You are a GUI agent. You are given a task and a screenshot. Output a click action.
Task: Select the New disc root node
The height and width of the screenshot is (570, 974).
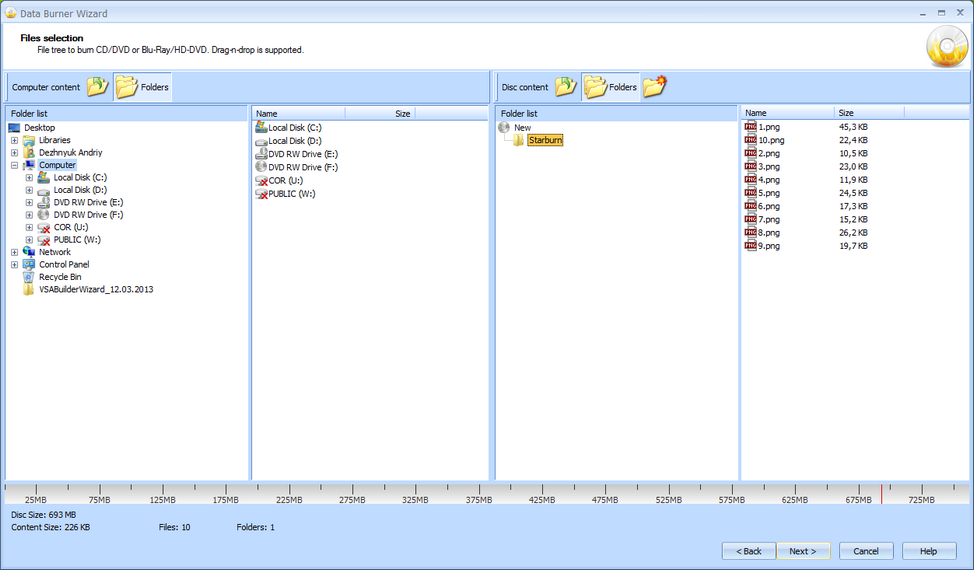click(x=522, y=127)
